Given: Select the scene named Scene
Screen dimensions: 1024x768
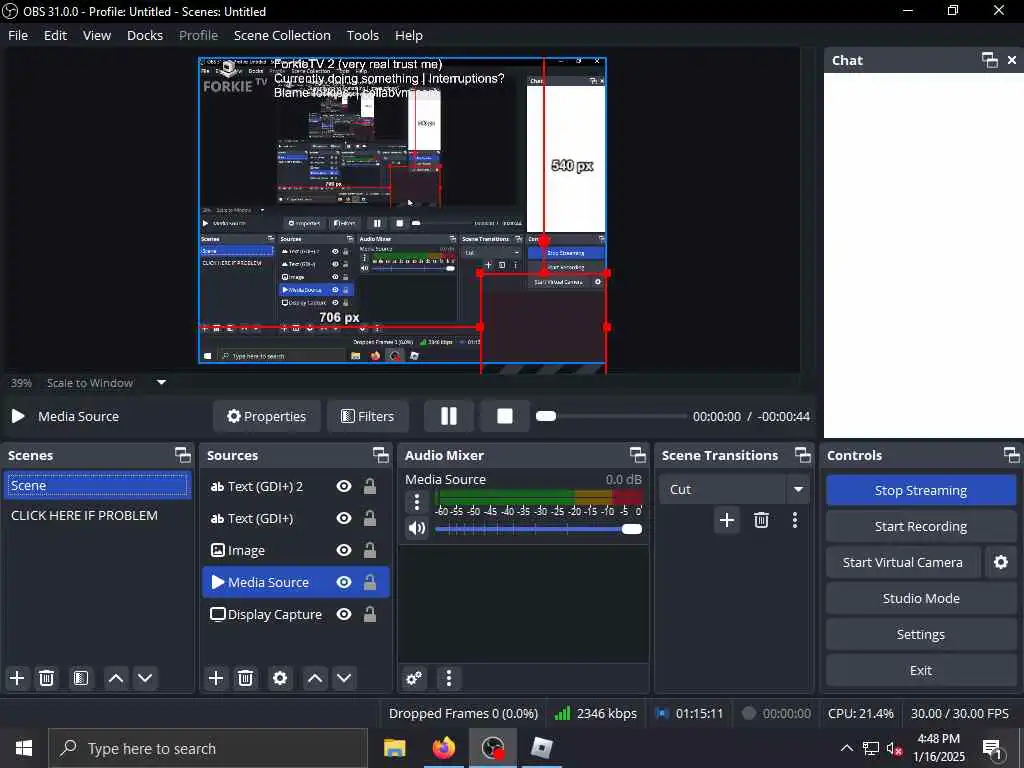Looking at the screenshot, I should (97, 485).
